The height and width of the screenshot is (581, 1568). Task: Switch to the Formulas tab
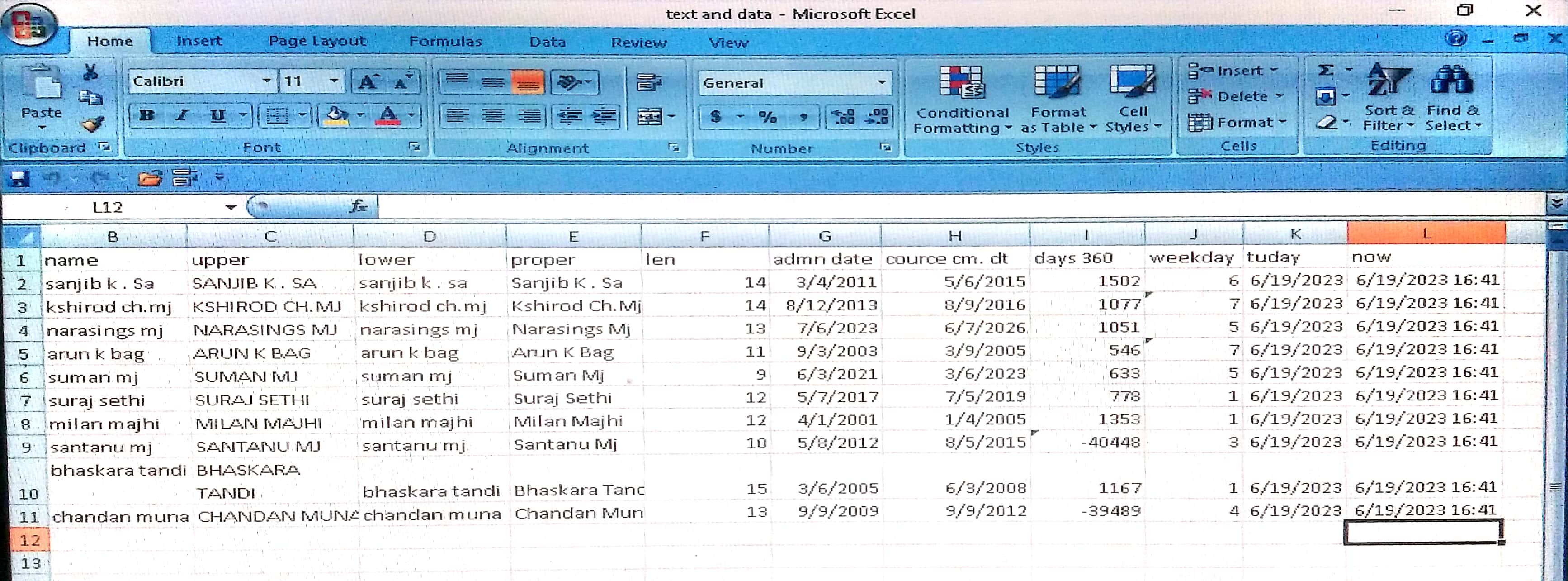[445, 42]
